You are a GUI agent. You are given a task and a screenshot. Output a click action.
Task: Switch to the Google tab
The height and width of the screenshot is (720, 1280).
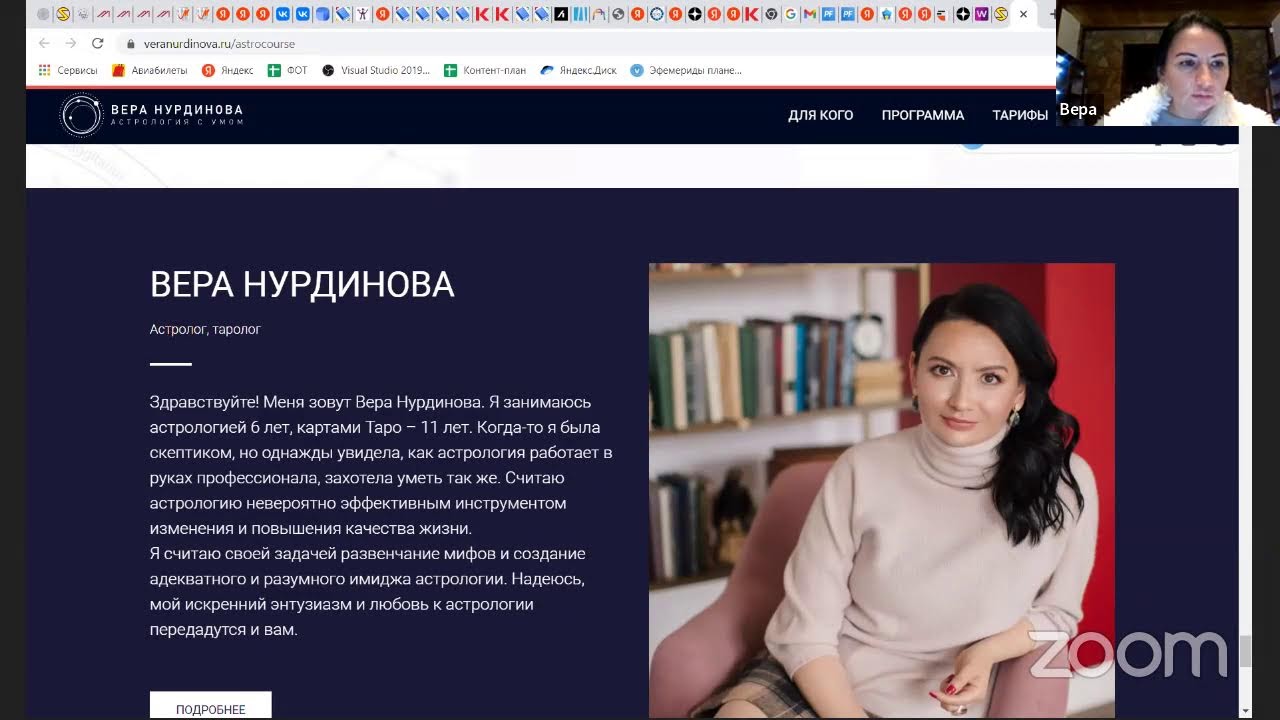click(791, 14)
